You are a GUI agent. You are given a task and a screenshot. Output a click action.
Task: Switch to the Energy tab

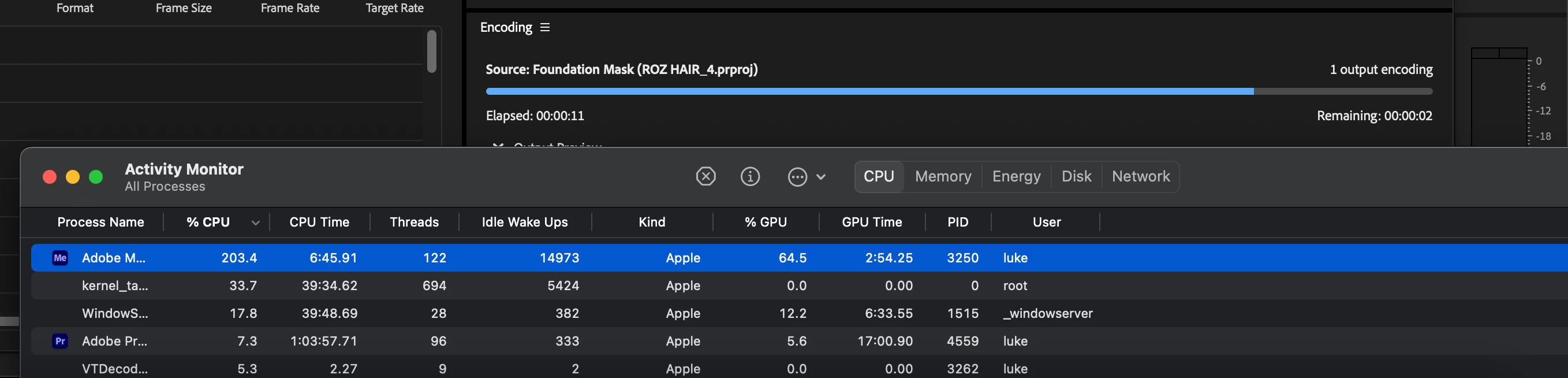[1017, 177]
